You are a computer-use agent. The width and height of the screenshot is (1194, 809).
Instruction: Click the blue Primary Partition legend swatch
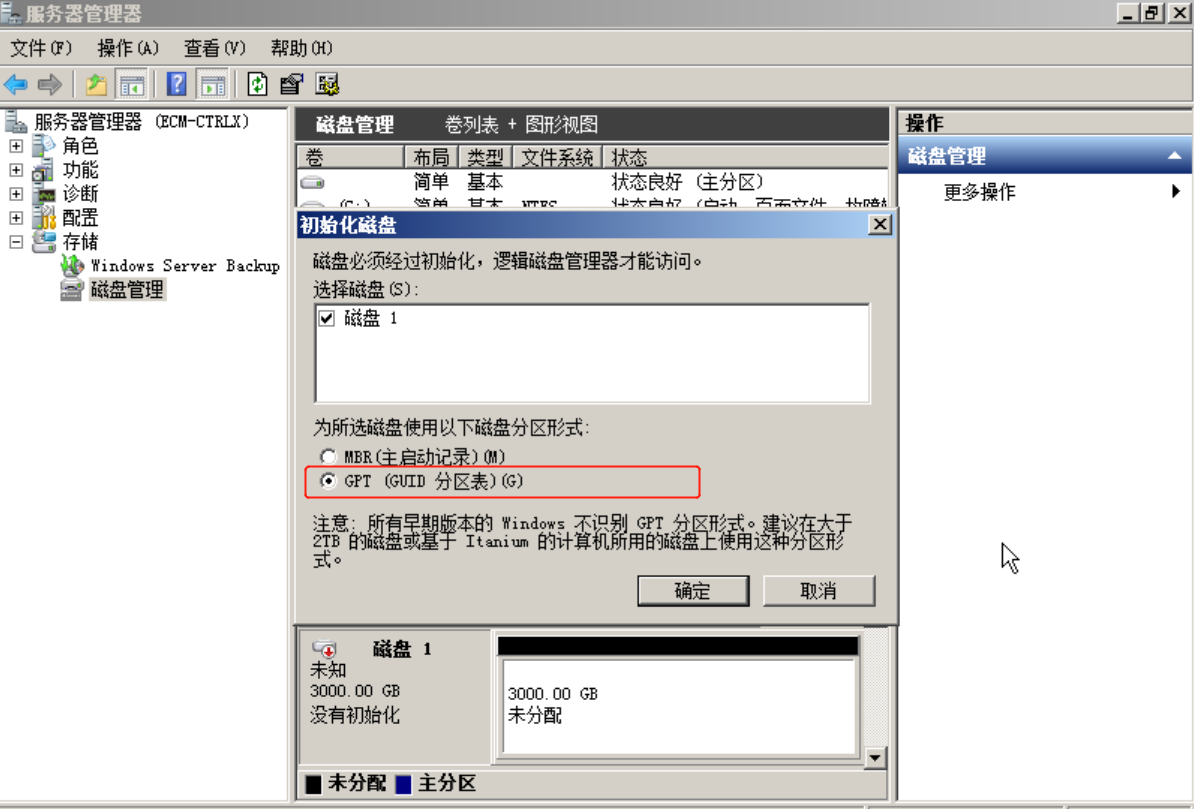[404, 784]
